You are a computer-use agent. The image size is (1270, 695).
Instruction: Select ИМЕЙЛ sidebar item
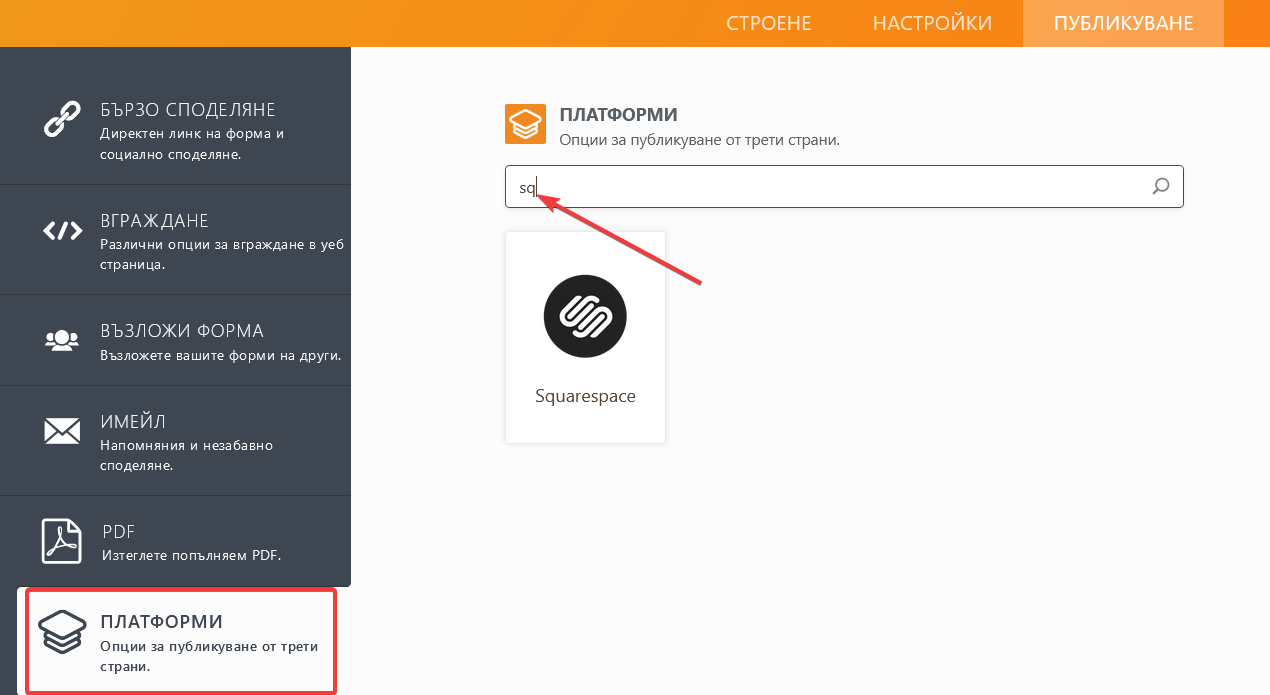(133, 421)
